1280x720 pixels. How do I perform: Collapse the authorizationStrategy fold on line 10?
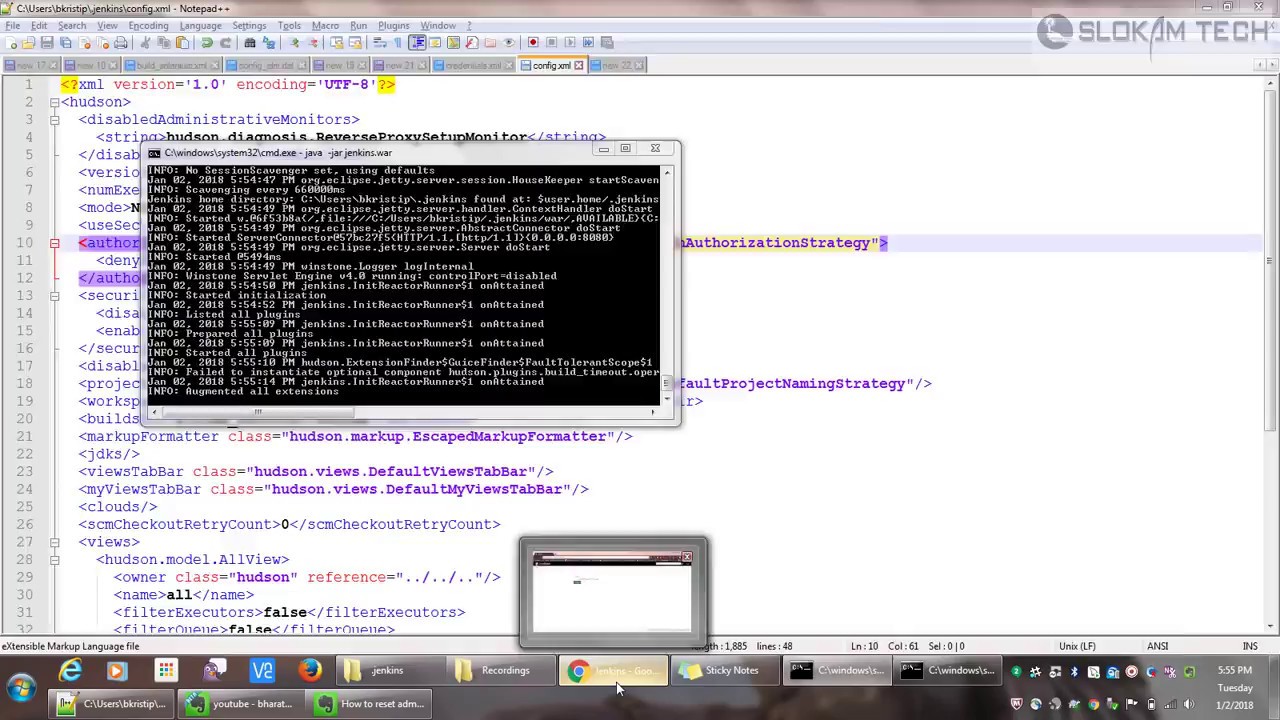[x=55, y=243]
